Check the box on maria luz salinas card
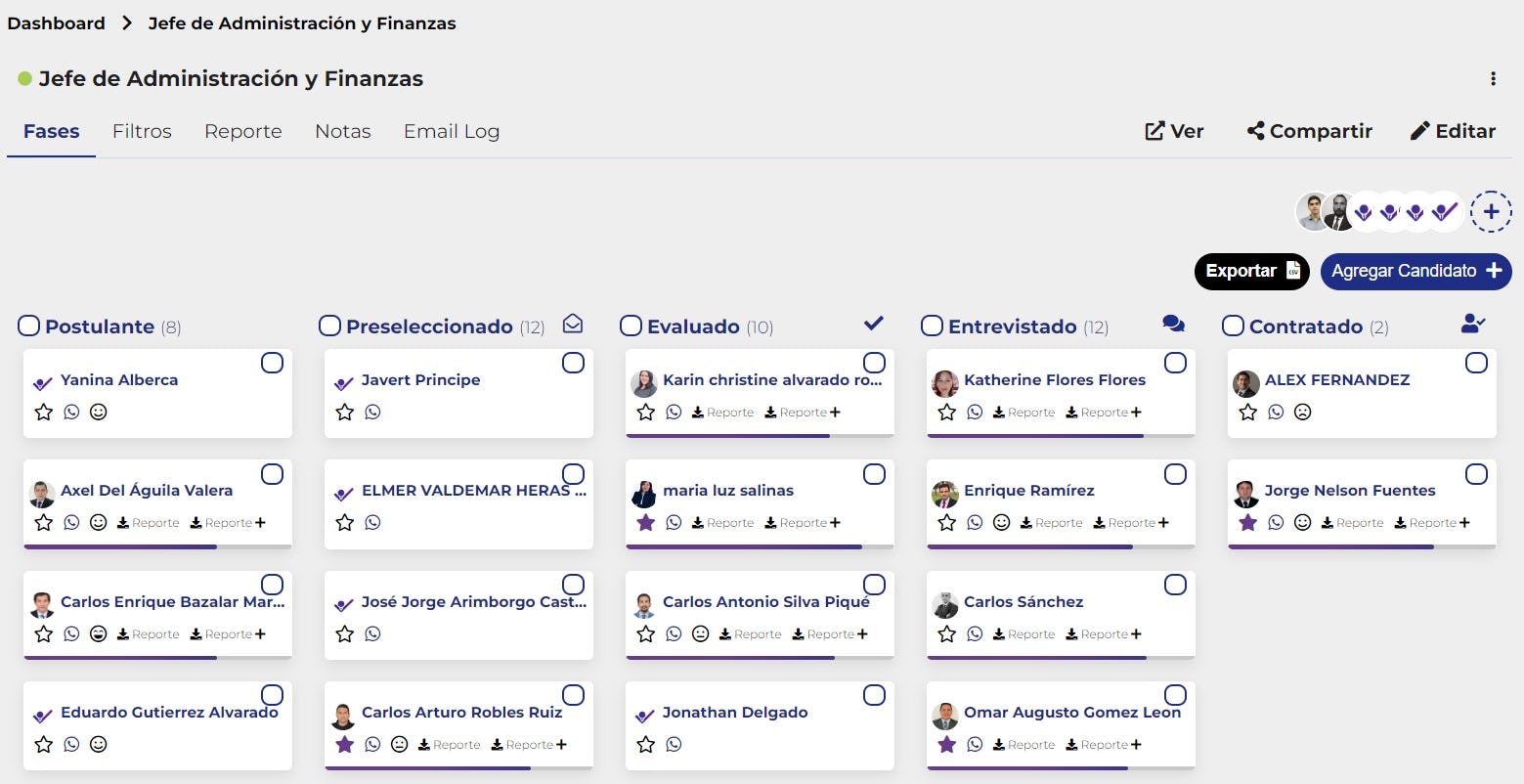Image resolution: width=1524 pixels, height=784 pixels. pos(874,473)
